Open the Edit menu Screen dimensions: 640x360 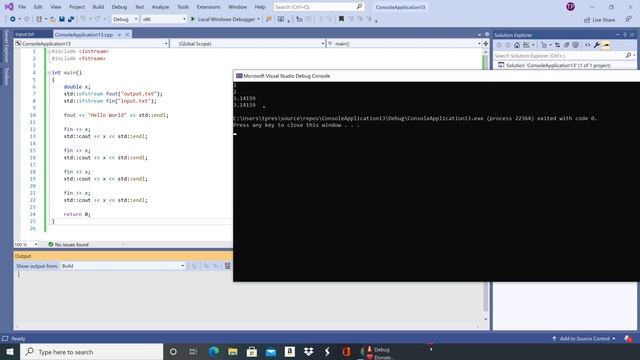[38, 7]
